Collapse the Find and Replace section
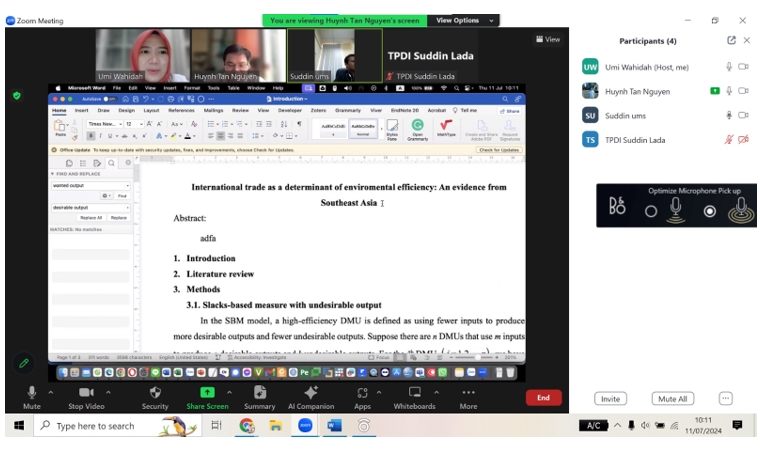 52,174
